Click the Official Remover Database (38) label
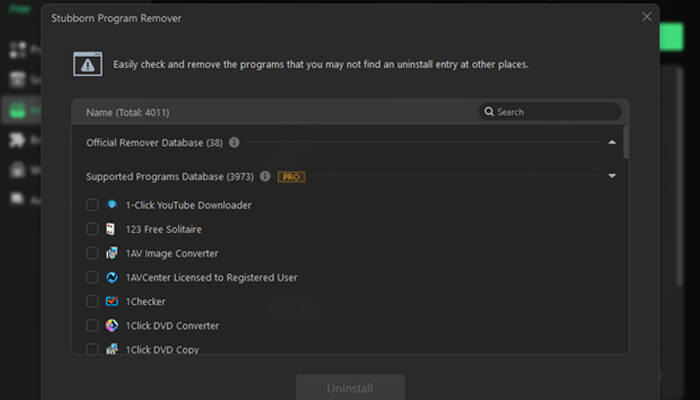Screen dimensions: 700x400 click(x=154, y=143)
